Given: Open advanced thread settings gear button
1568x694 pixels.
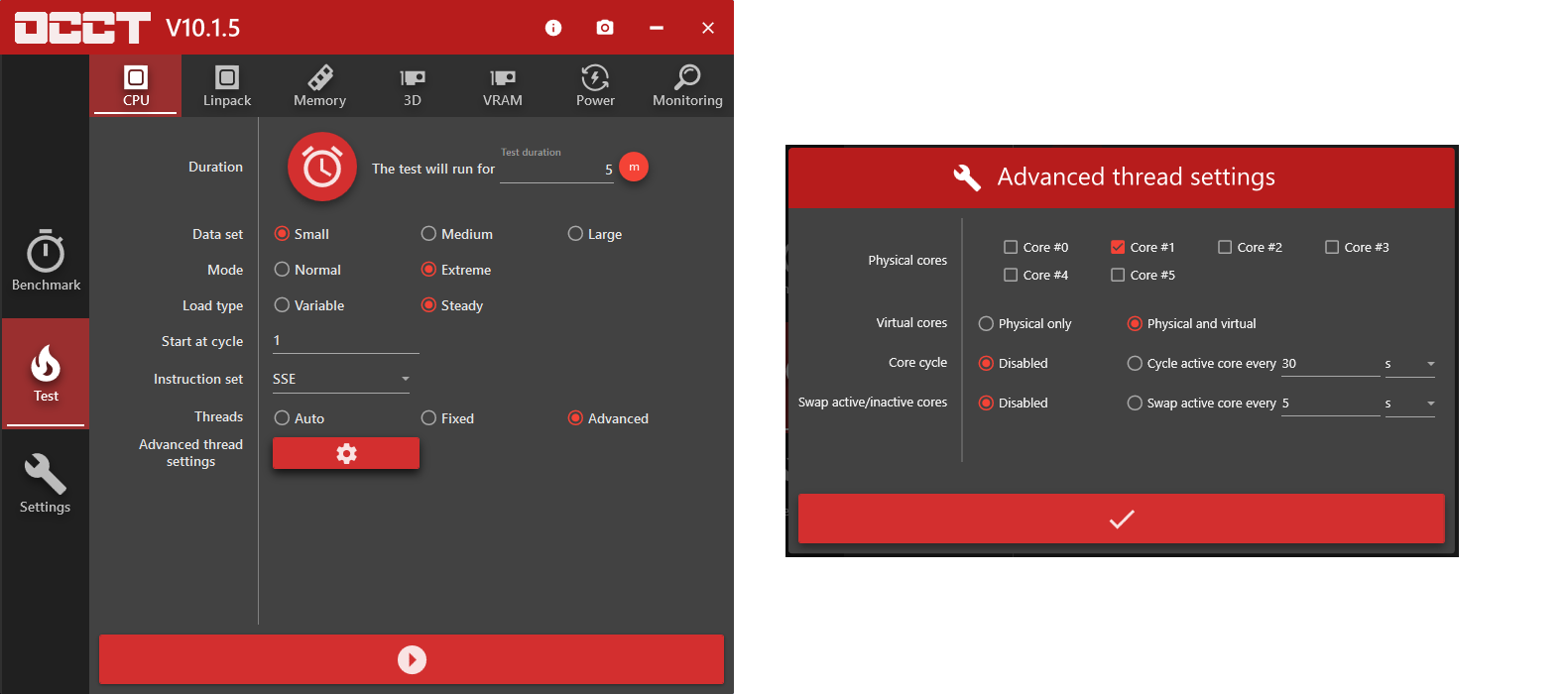Looking at the screenshot, I should click(346, 453).
